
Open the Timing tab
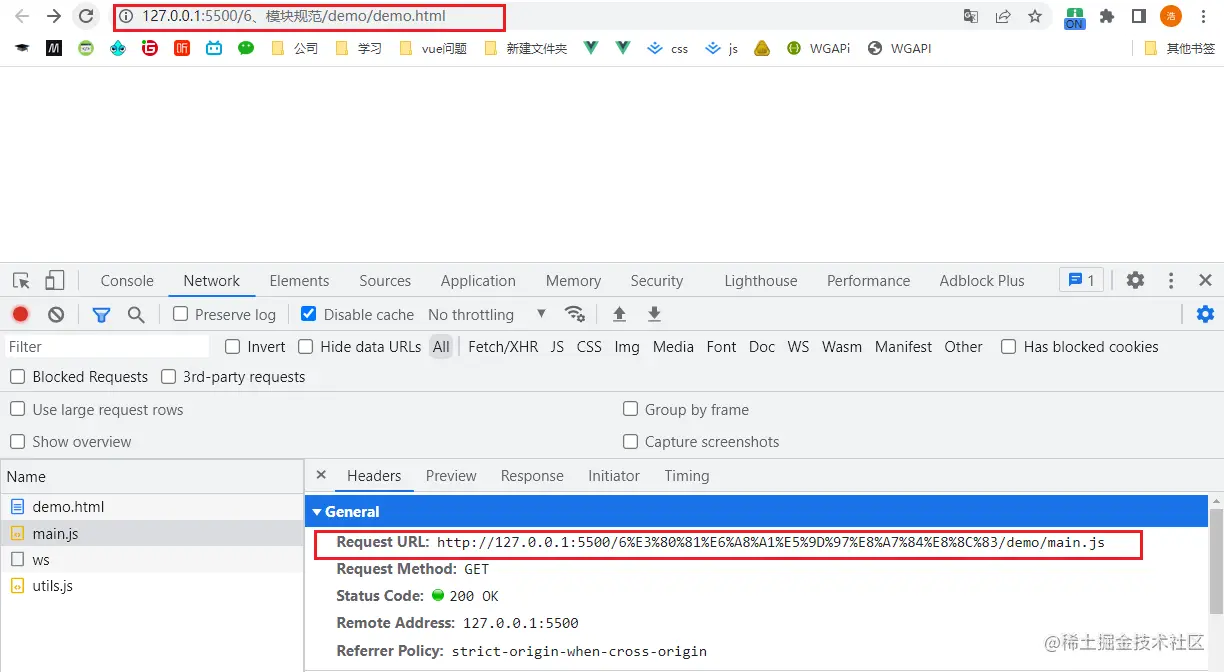click(x=687, y=476)
